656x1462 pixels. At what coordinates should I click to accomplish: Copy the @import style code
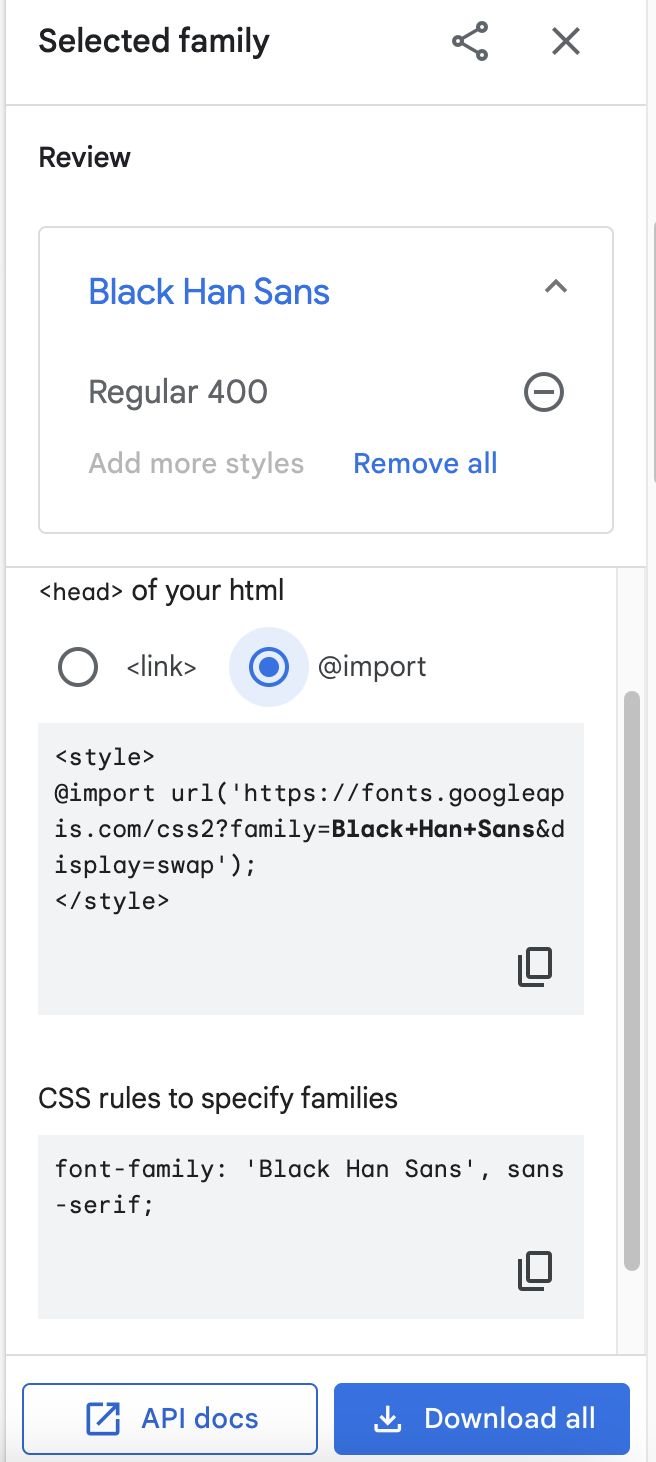[x=535, y=967]
